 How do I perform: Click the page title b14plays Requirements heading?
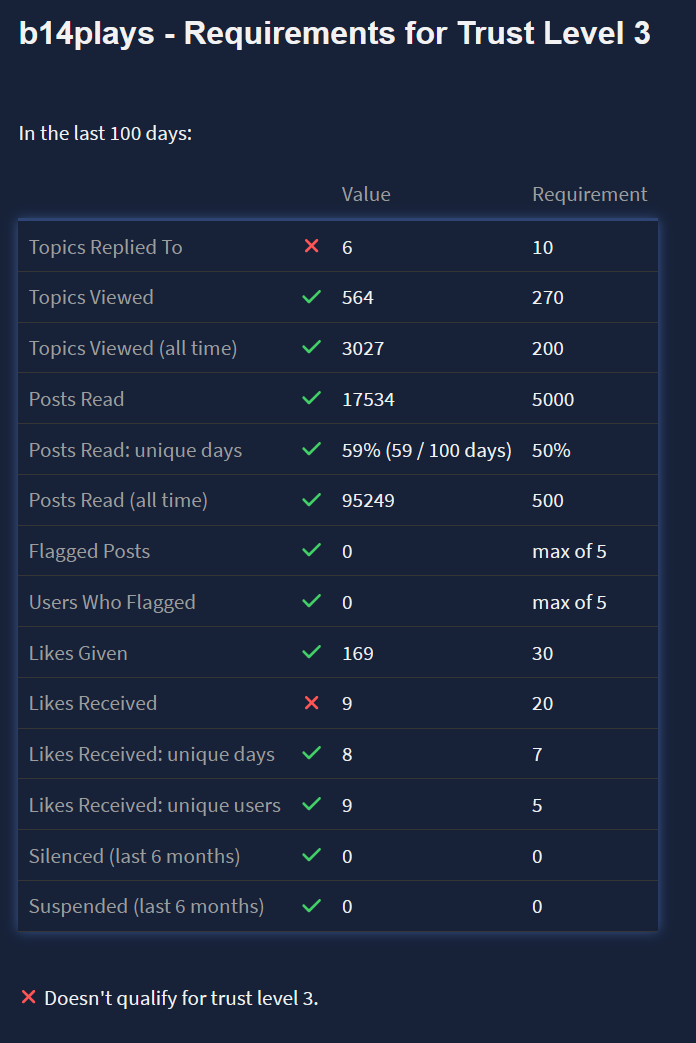pos(335,34)
